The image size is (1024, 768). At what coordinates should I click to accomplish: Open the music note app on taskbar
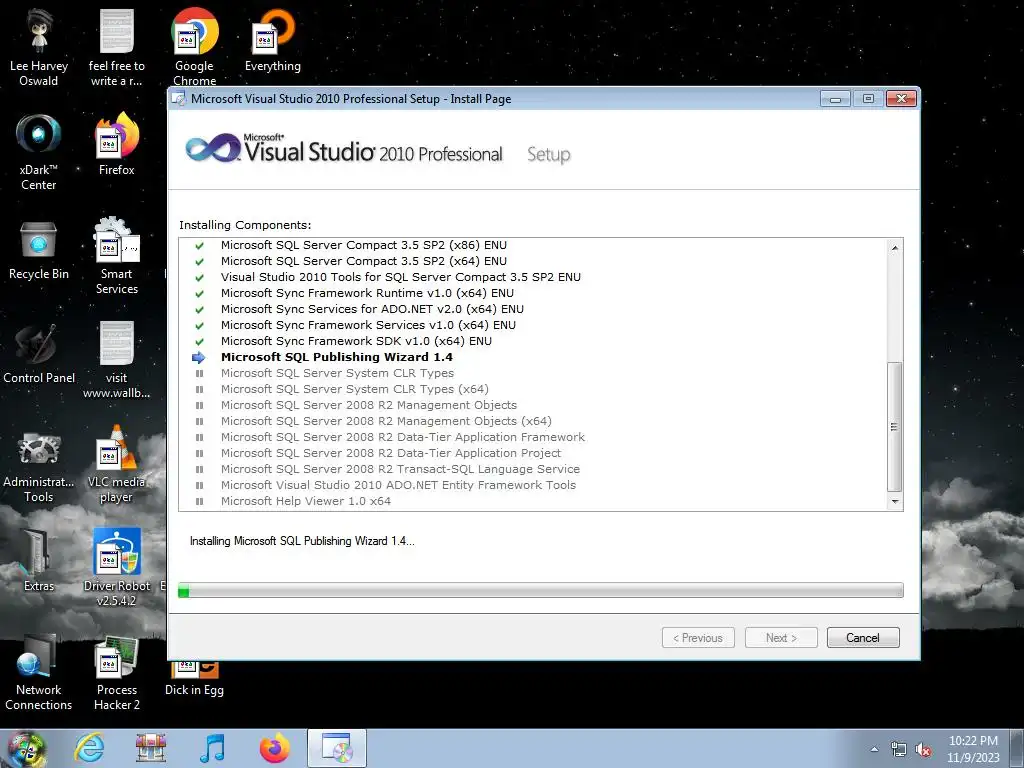(212, 748)
